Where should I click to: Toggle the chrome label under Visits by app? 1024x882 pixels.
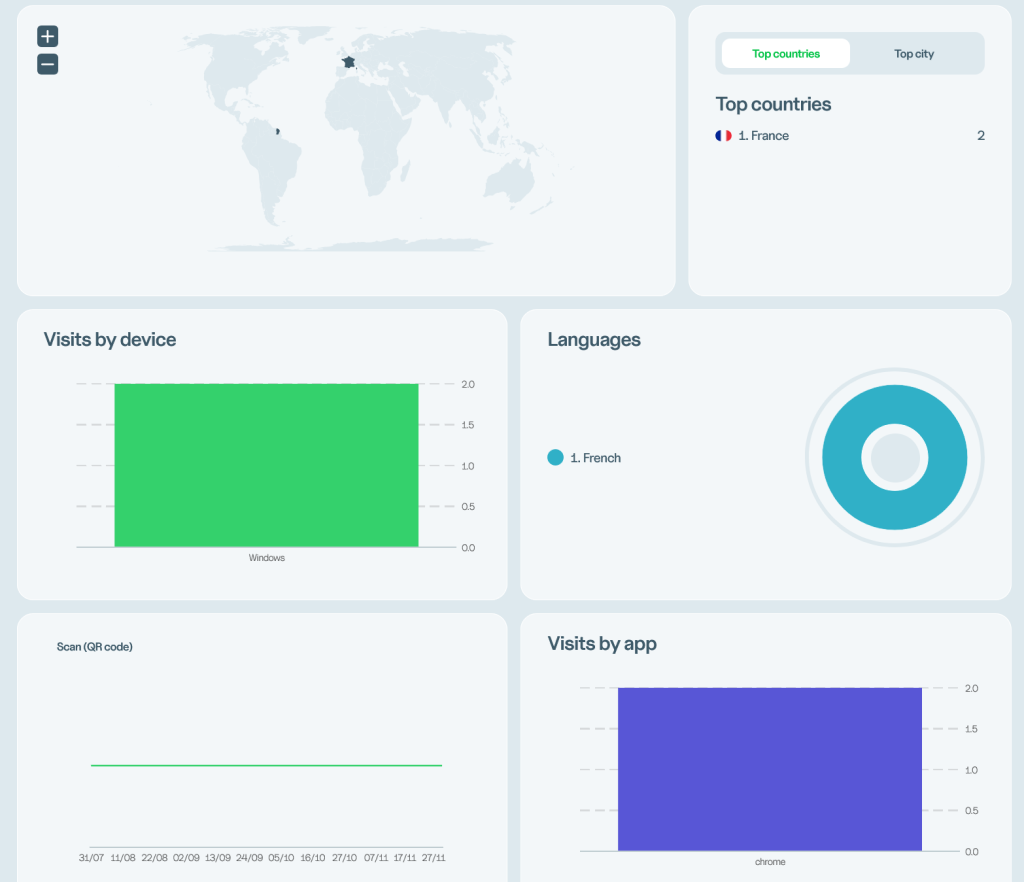tap(769, 861)
